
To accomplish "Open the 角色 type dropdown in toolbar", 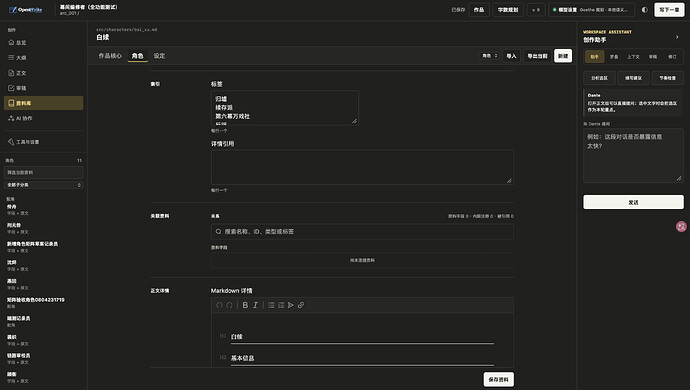I will [489, 56].
